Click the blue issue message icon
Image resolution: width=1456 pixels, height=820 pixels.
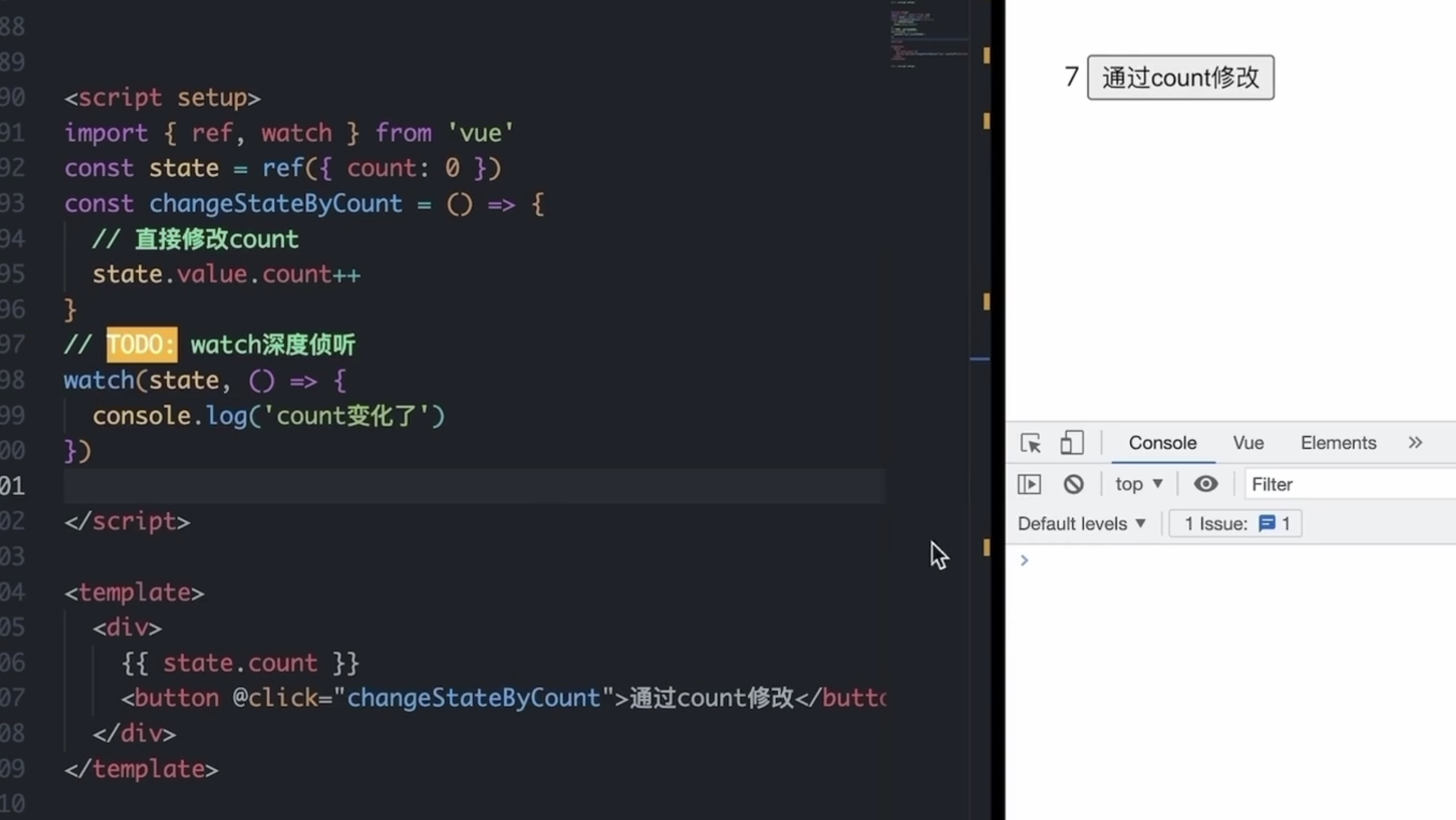coord(1266,523)
